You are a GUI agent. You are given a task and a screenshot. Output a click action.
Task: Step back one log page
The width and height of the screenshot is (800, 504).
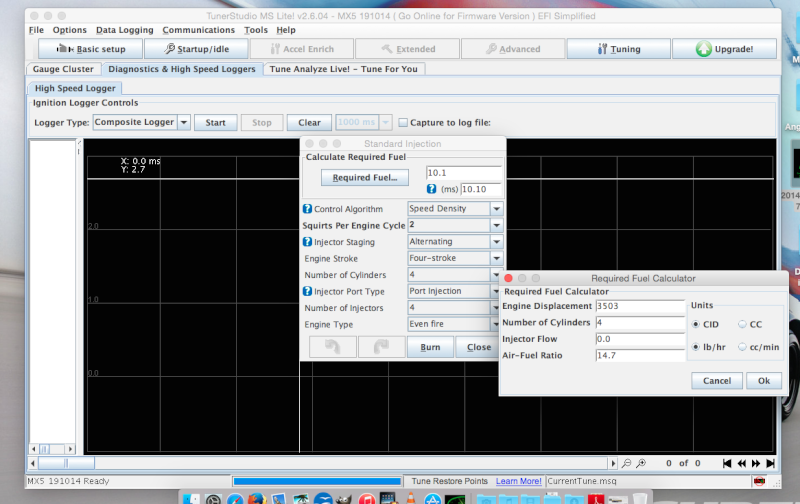741,463
